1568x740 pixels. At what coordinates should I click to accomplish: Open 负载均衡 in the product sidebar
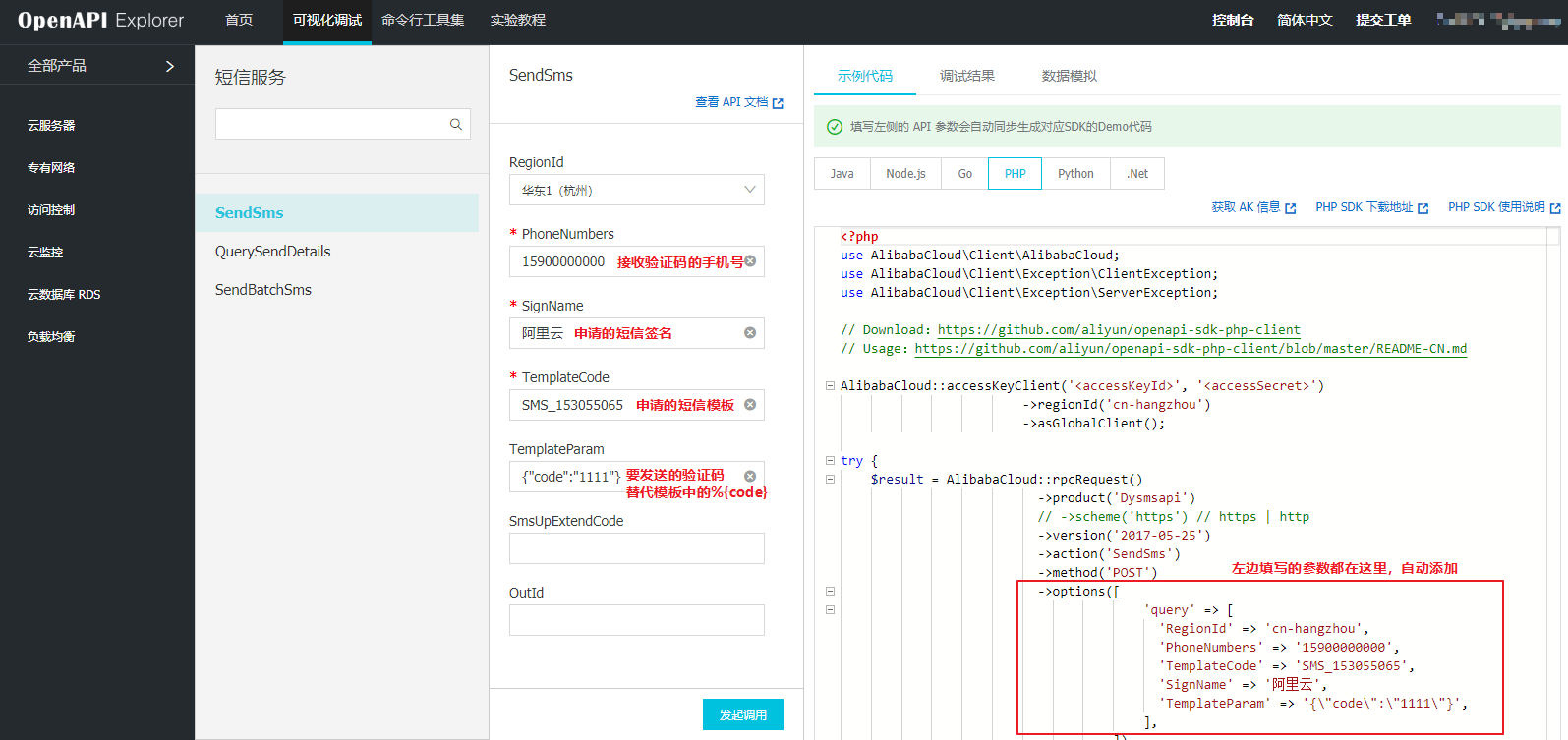tap(51, 337)
